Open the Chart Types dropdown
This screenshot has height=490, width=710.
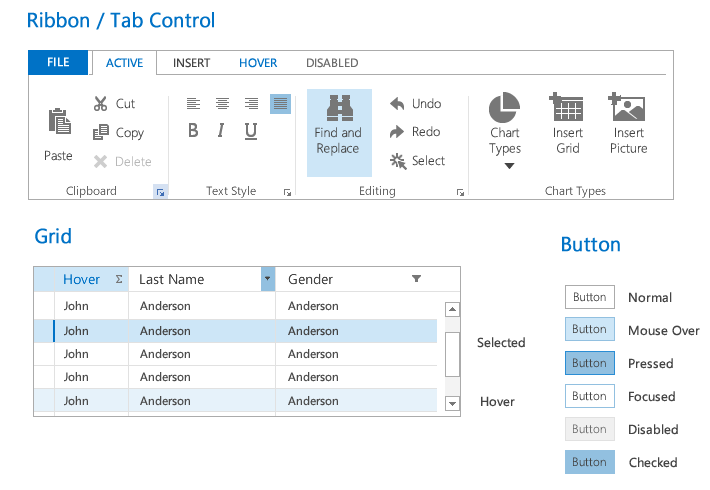click(508, 166)
